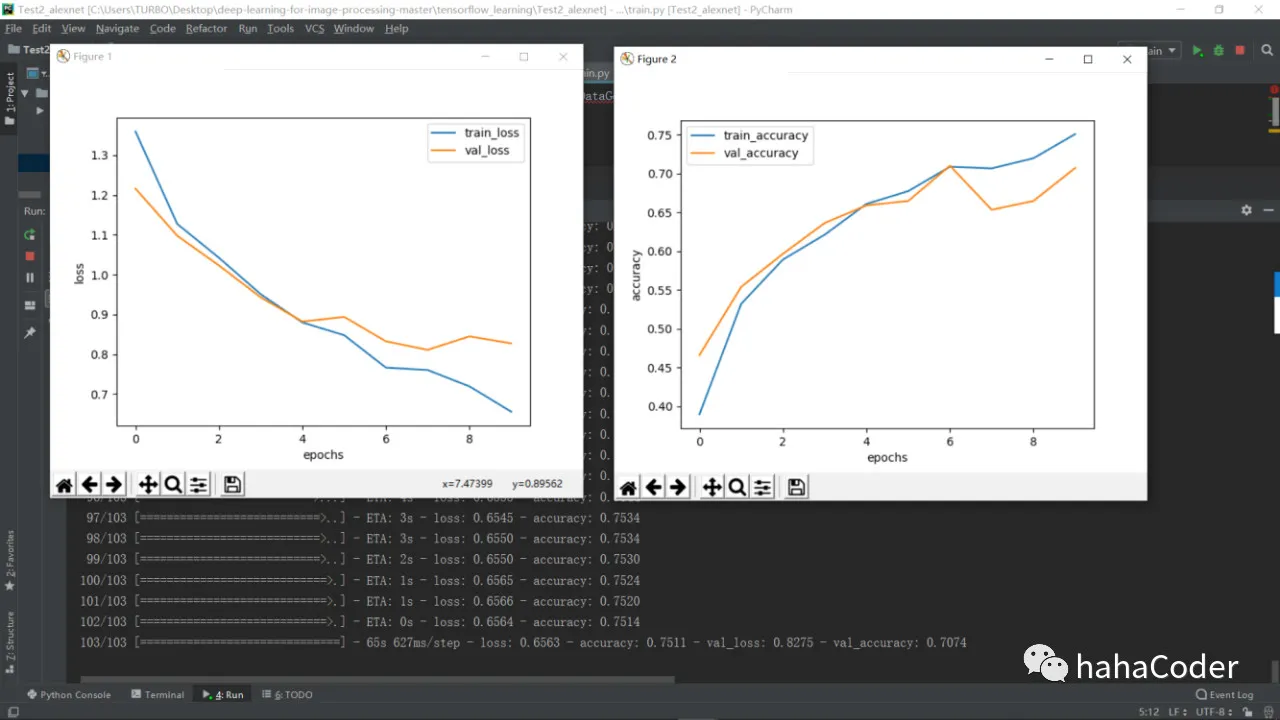Save Figure 1 with the disk icon
Image resolution: width=1280 pixels, height=720 pixels.
coord(232,485)
